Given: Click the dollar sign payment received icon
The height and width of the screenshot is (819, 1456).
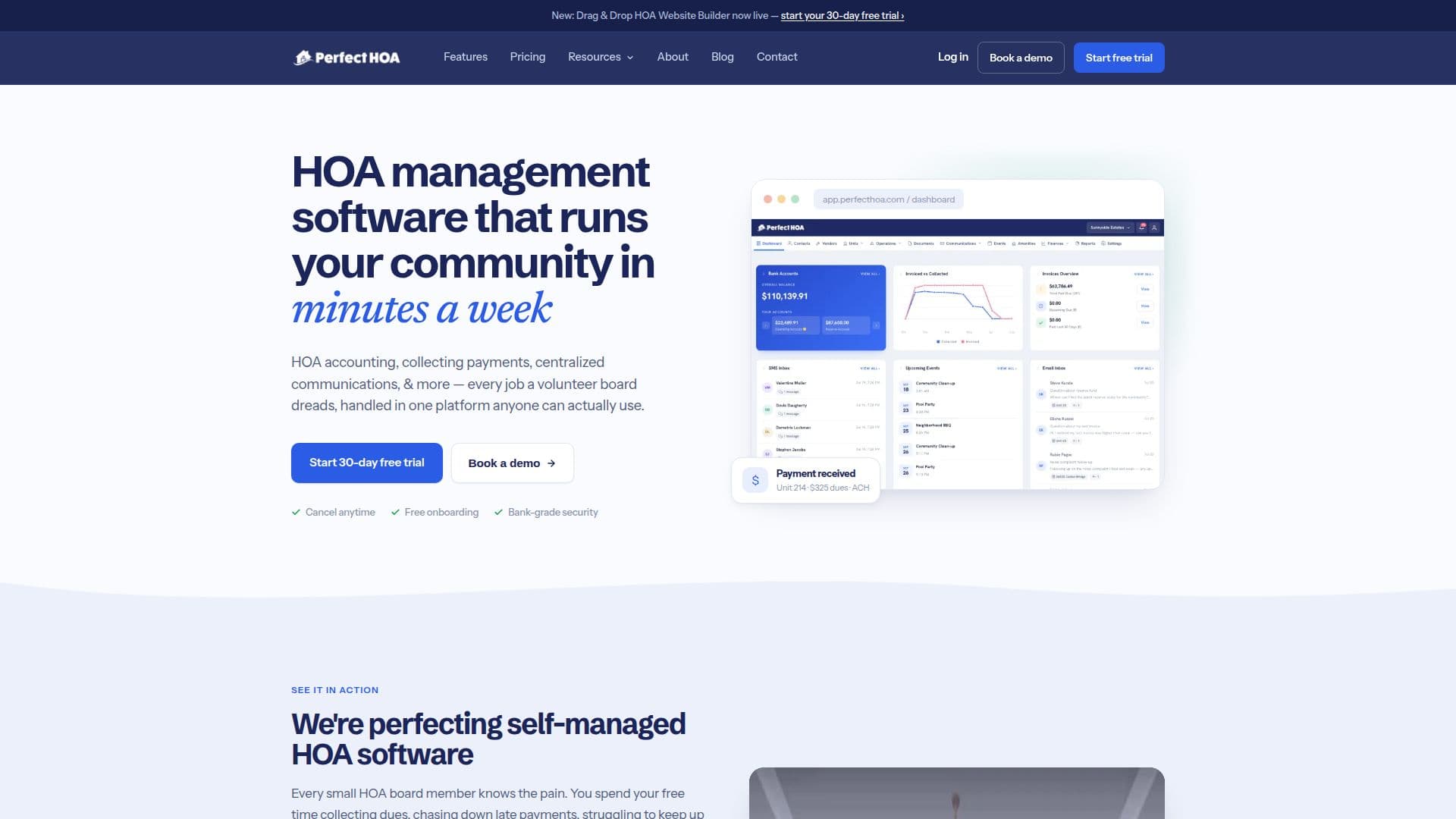Looking at the screenshot, I should [755, 480].
